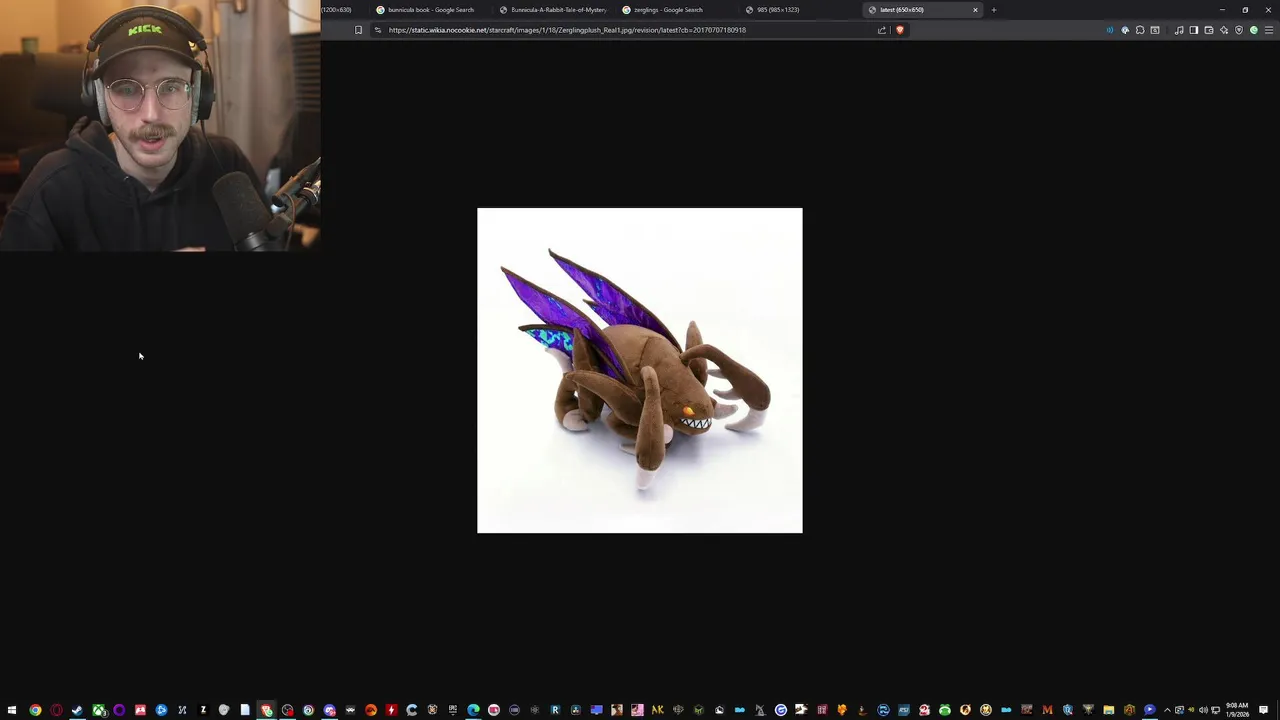The width and height of the screenshot is (1280, 720).
Task: Open Brave browser in the taskbar
Action: click(266, 710)
